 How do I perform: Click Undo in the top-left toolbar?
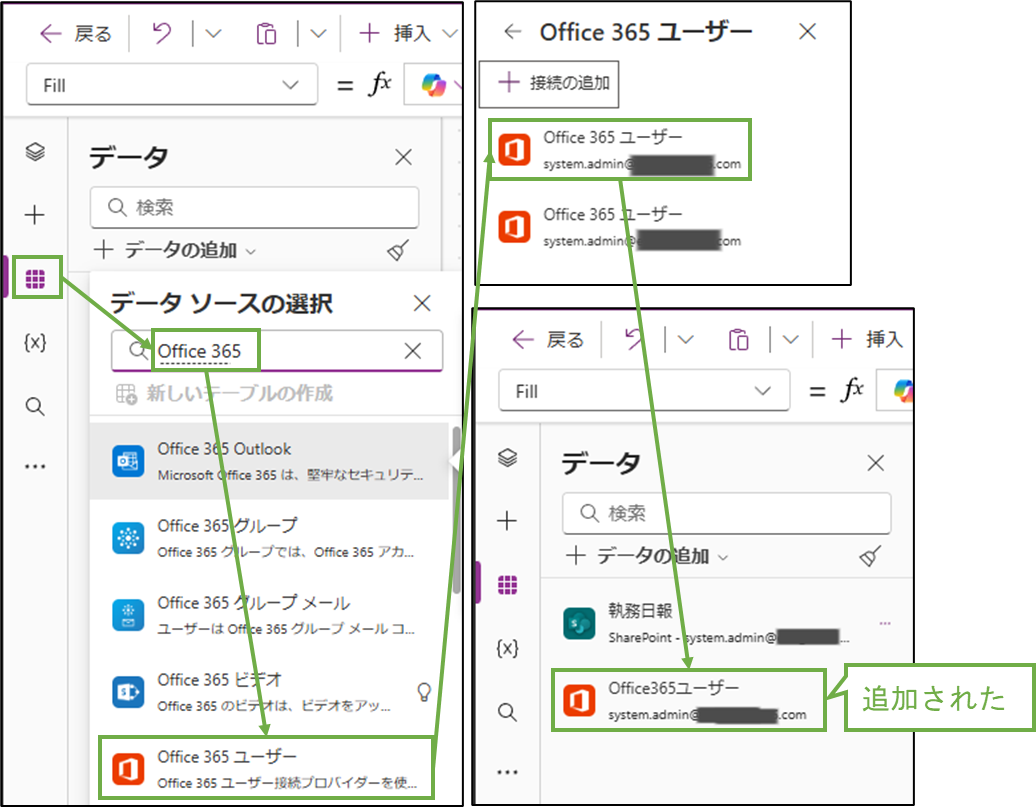click(162, 32)
